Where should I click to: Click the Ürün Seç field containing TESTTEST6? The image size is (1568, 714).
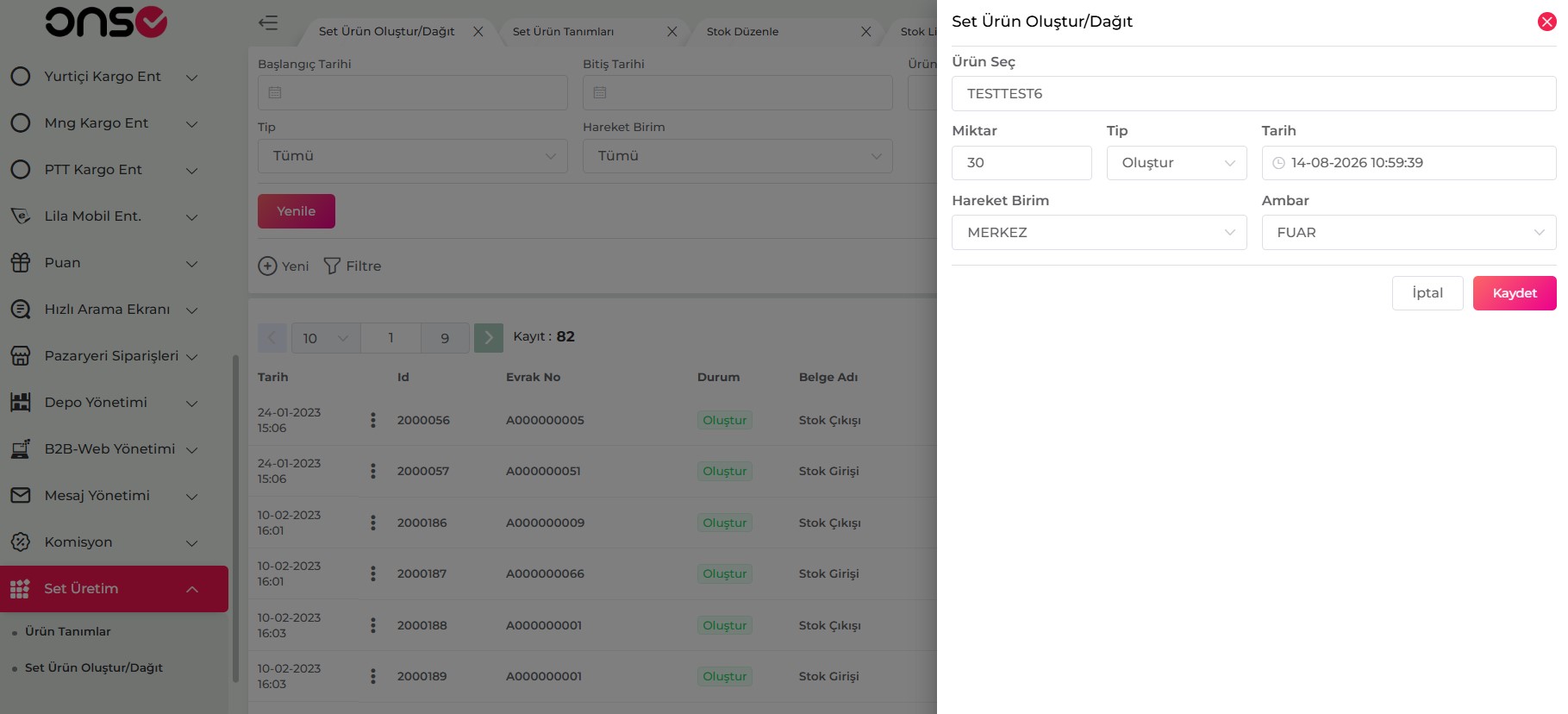[1254, 94]
